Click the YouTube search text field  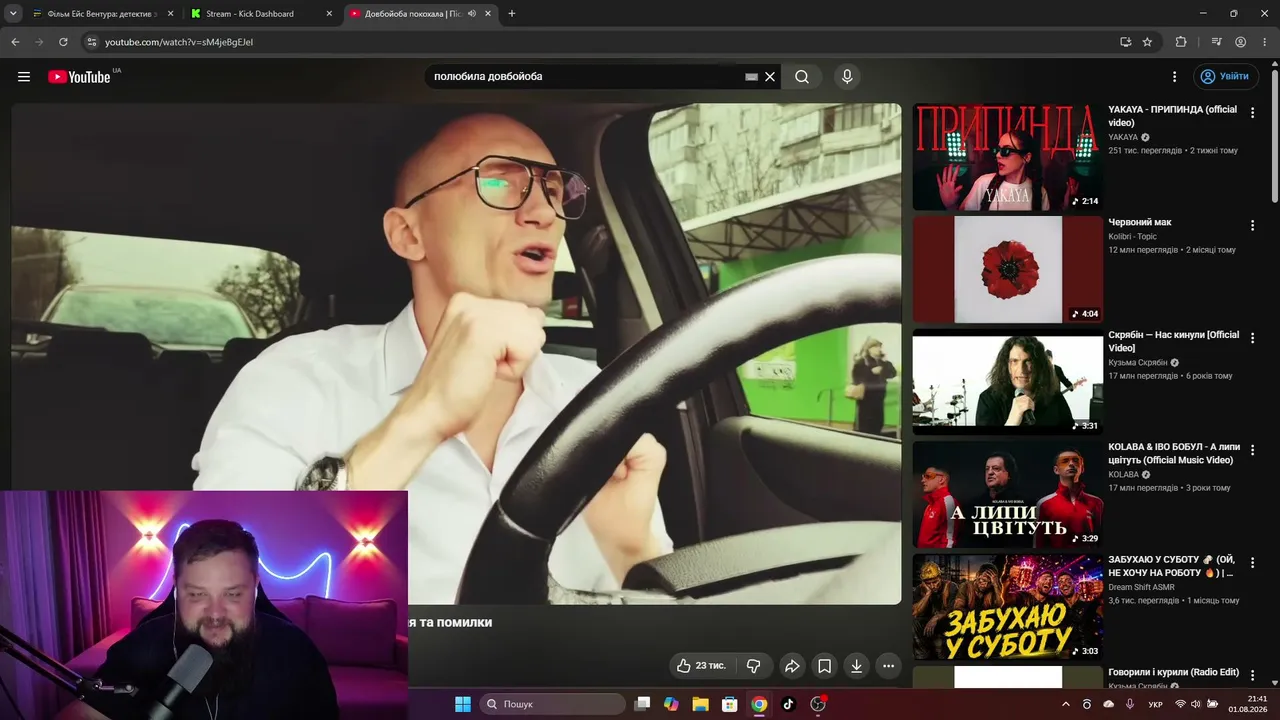click(587, 77)
